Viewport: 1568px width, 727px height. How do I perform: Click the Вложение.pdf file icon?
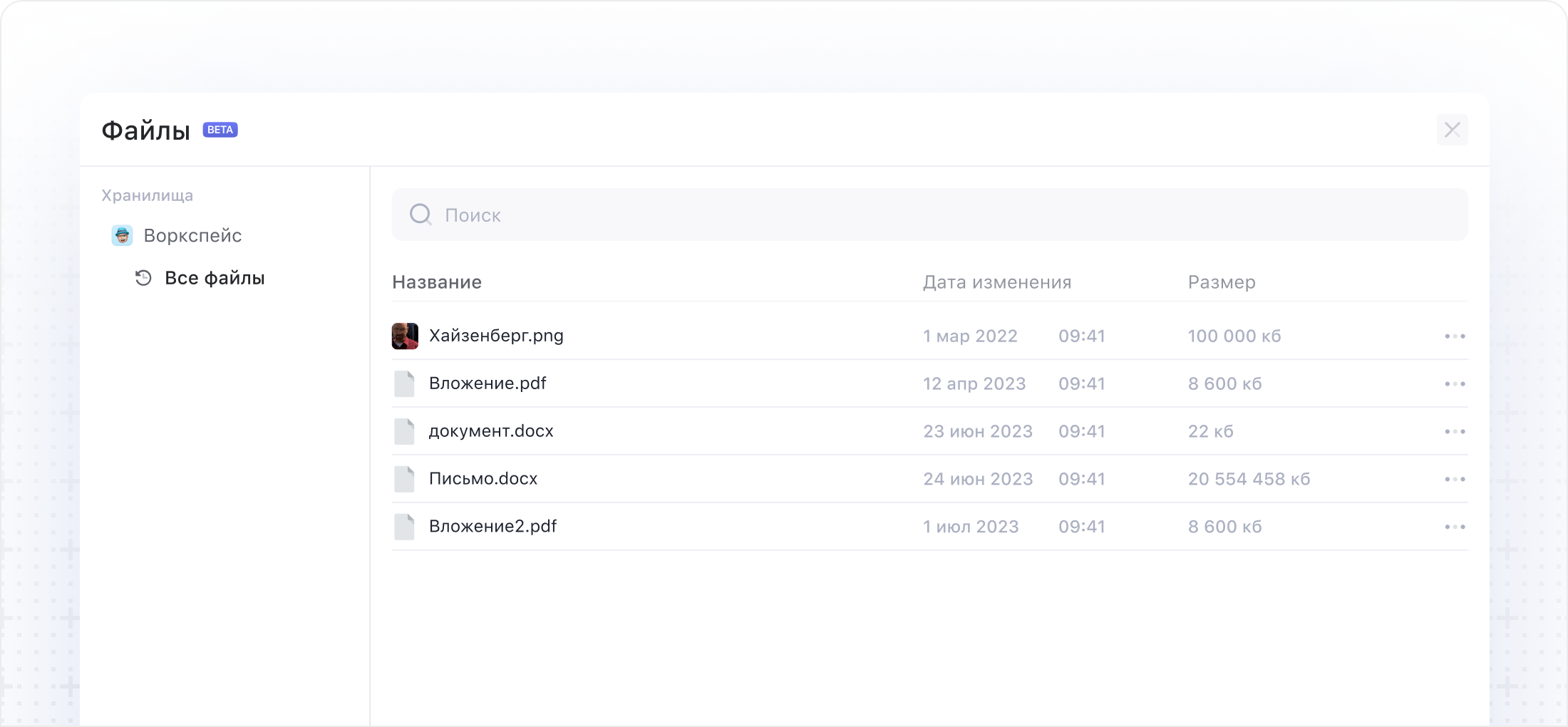pyautogui.click(x=405, y=383)
